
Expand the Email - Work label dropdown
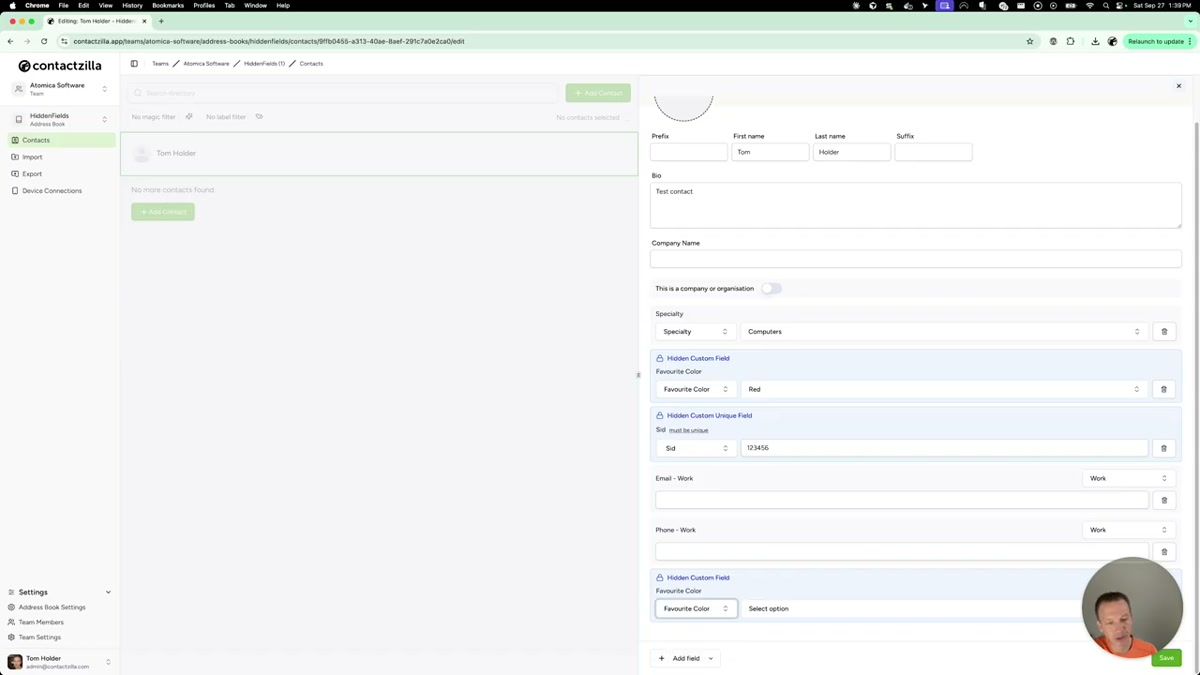point(1128,478)
